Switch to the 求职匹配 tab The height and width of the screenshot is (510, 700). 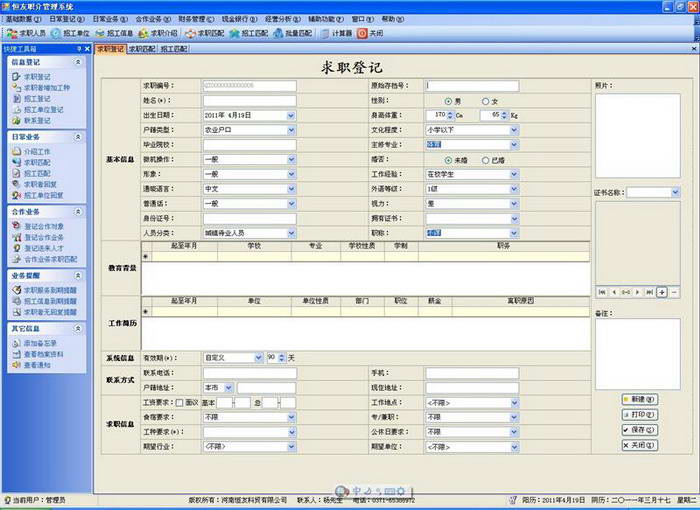[142, 49]
